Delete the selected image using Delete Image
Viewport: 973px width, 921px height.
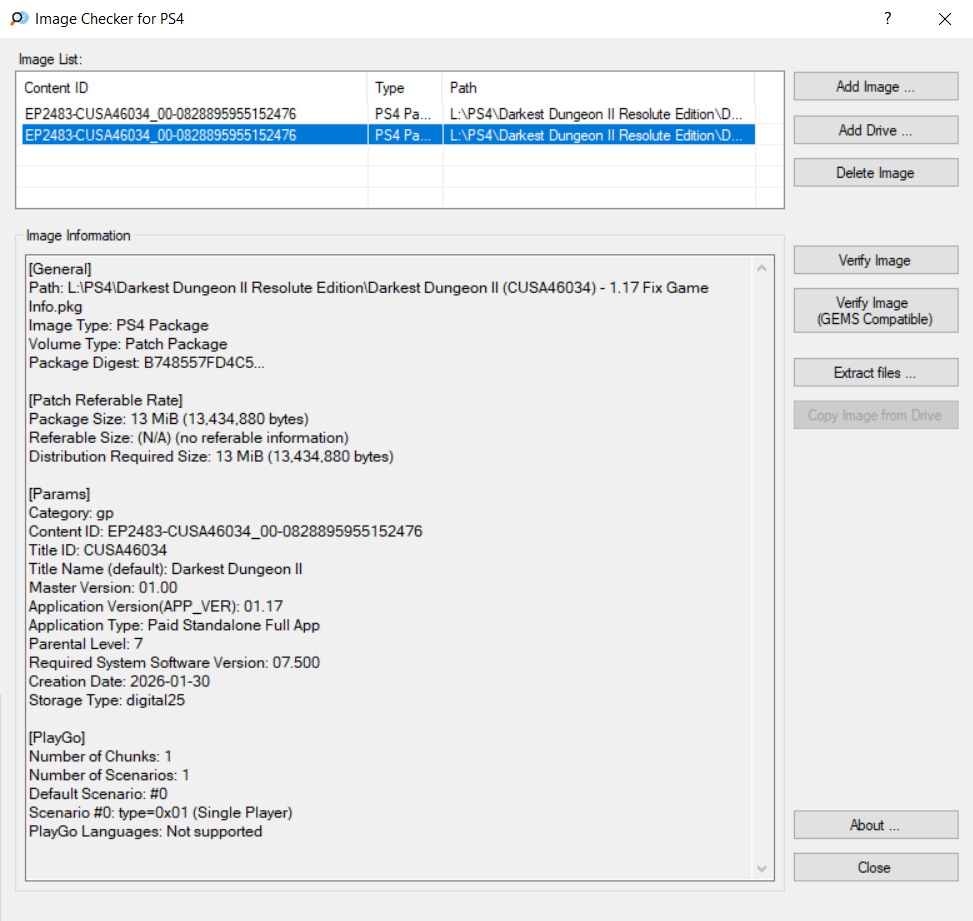click(875, 173)
